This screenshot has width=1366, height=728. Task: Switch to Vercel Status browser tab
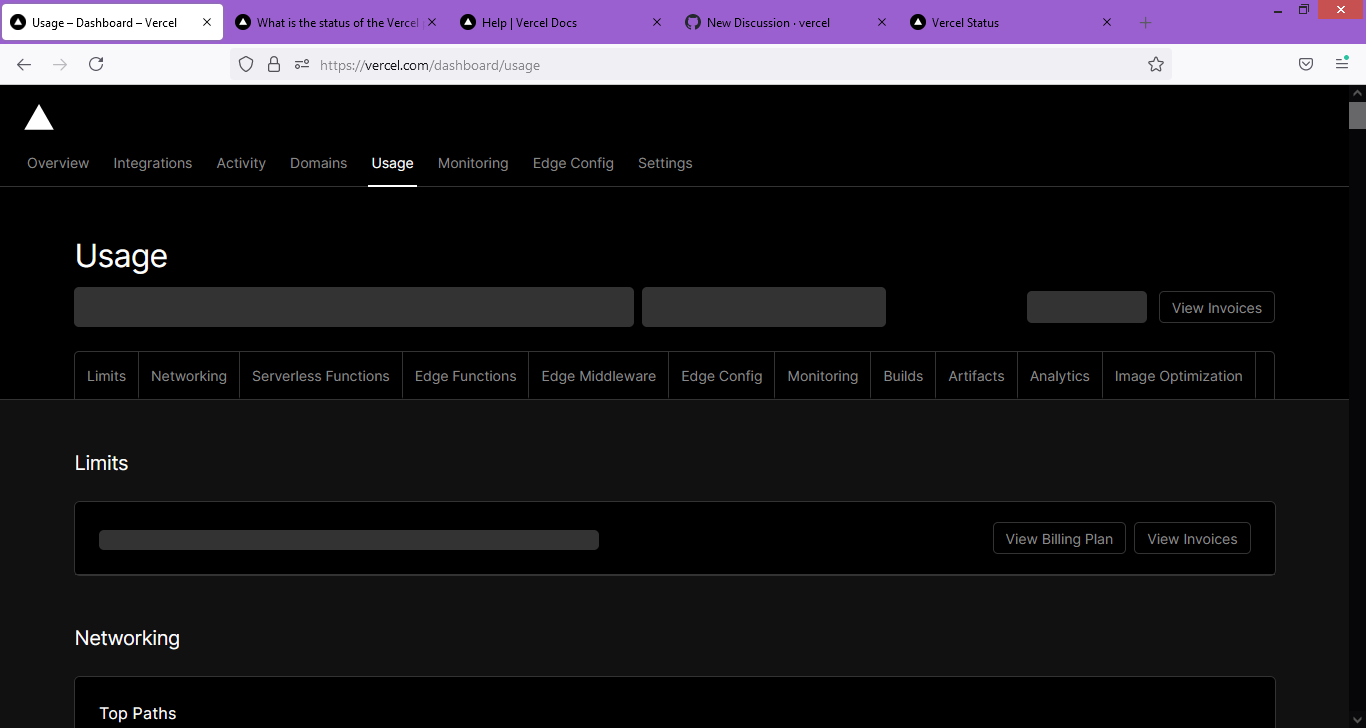click(x=1010, y=22)
